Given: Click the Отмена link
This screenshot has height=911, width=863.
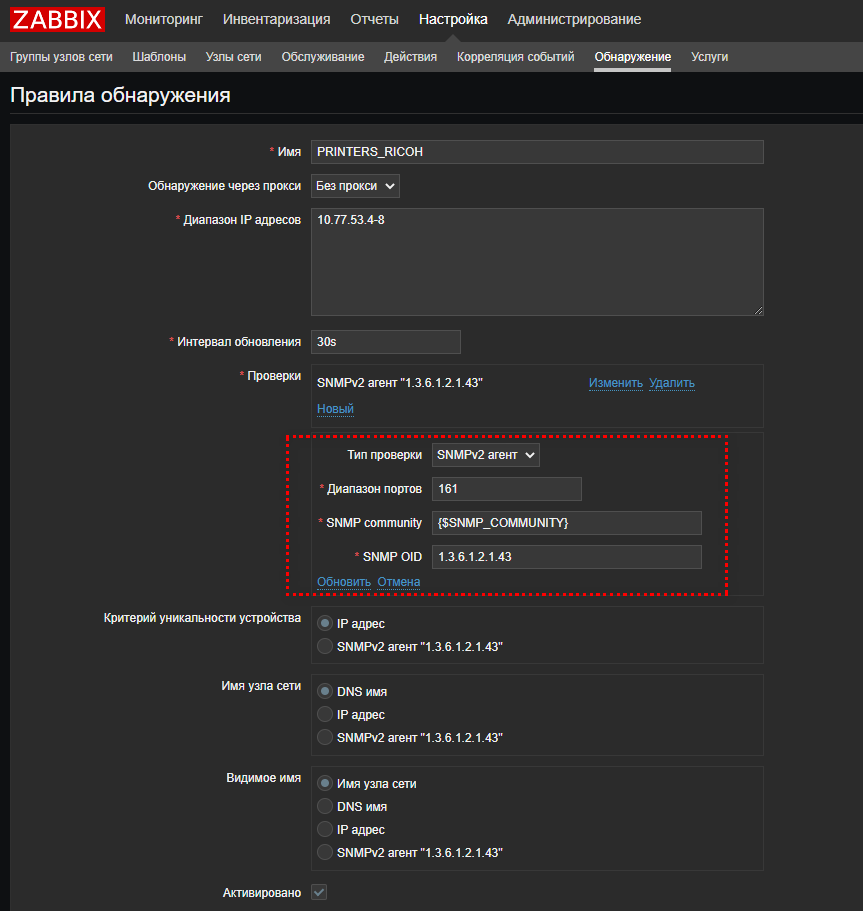Looking at the screenshot, I should (x=398, y=582).
